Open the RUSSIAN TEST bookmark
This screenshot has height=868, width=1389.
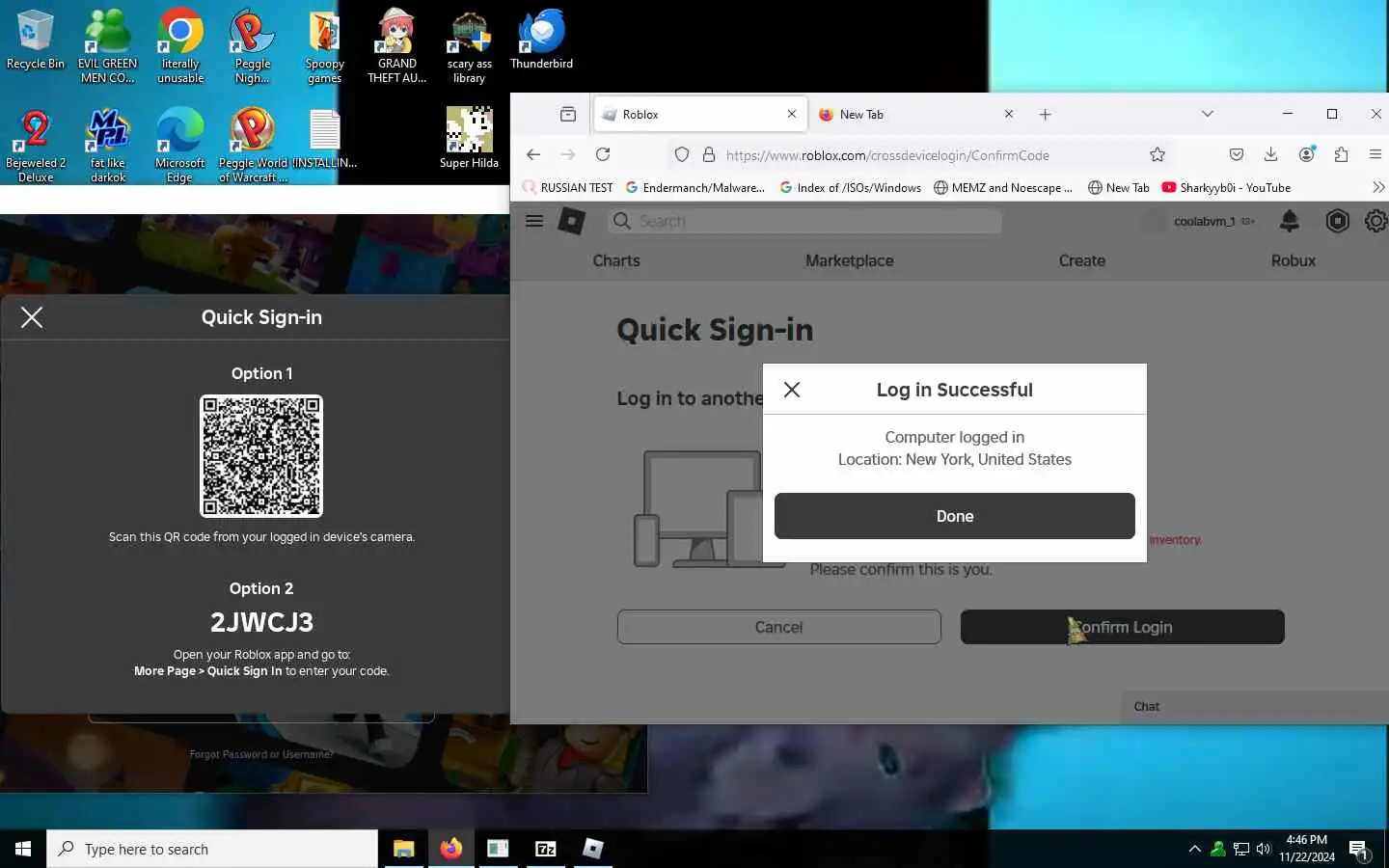tap(568, 187)
